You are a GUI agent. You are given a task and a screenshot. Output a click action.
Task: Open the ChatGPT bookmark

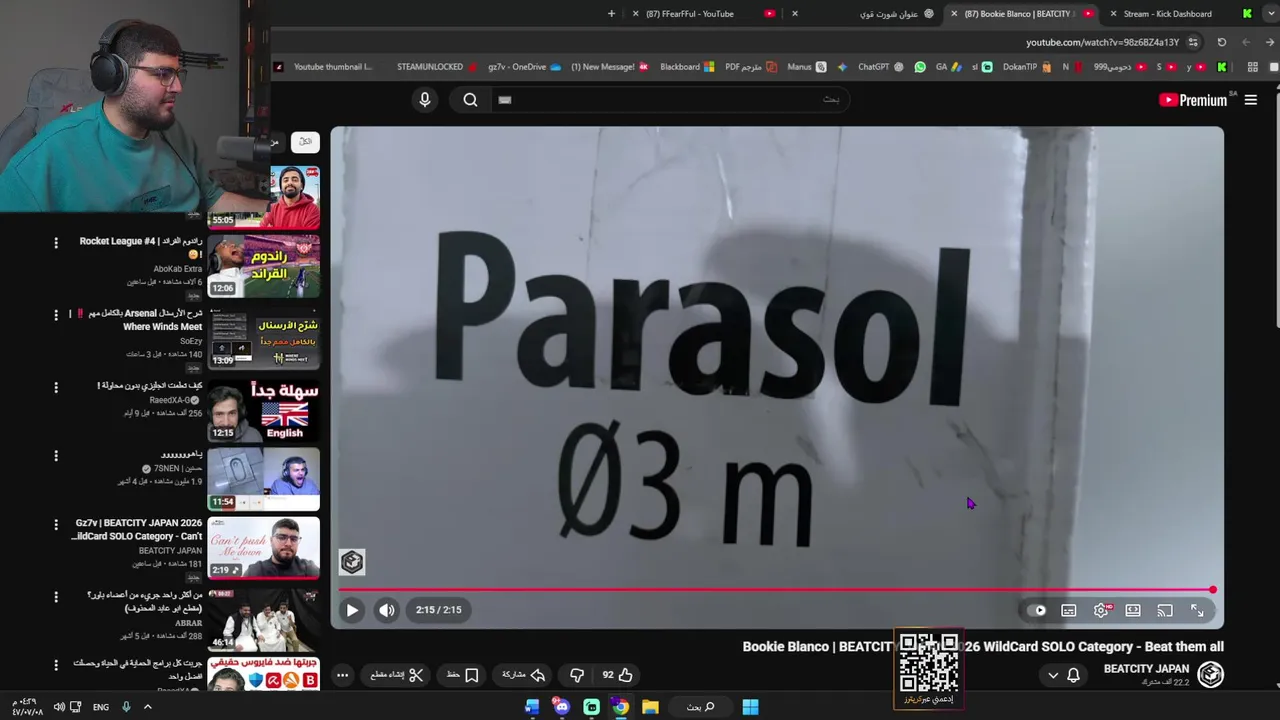coord(880,67)
